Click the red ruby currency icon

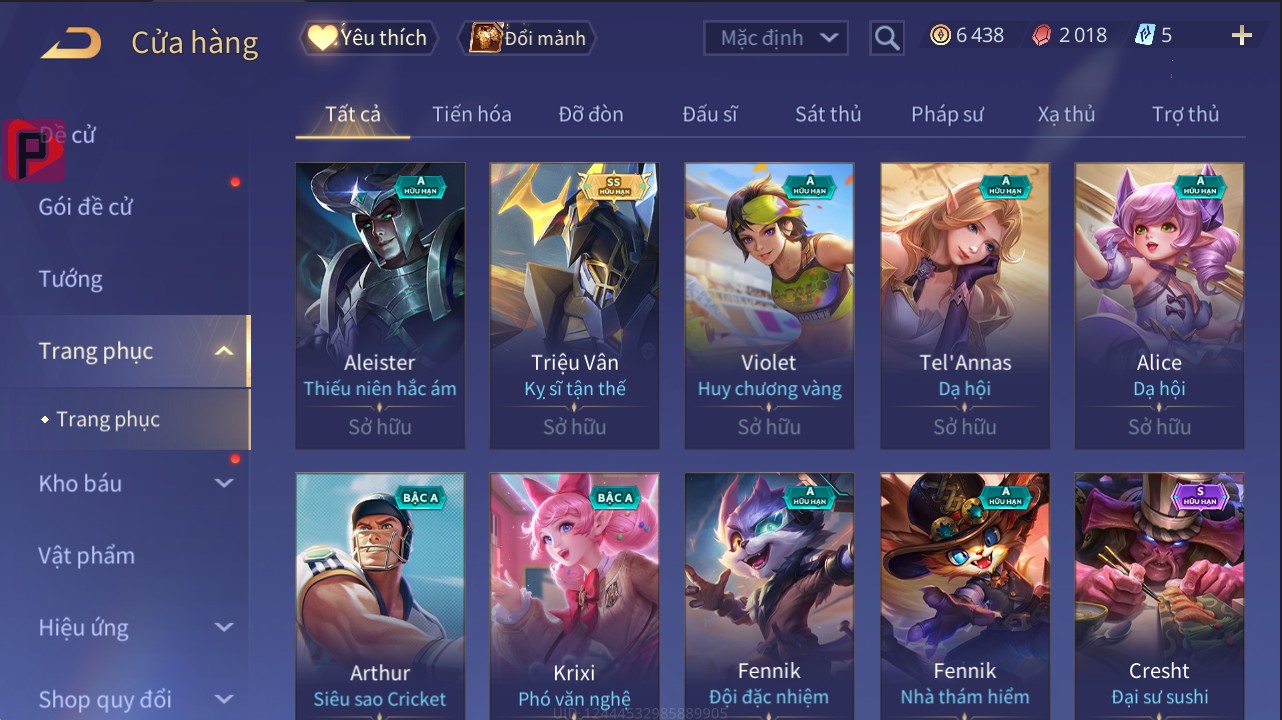coord(1042,36)
